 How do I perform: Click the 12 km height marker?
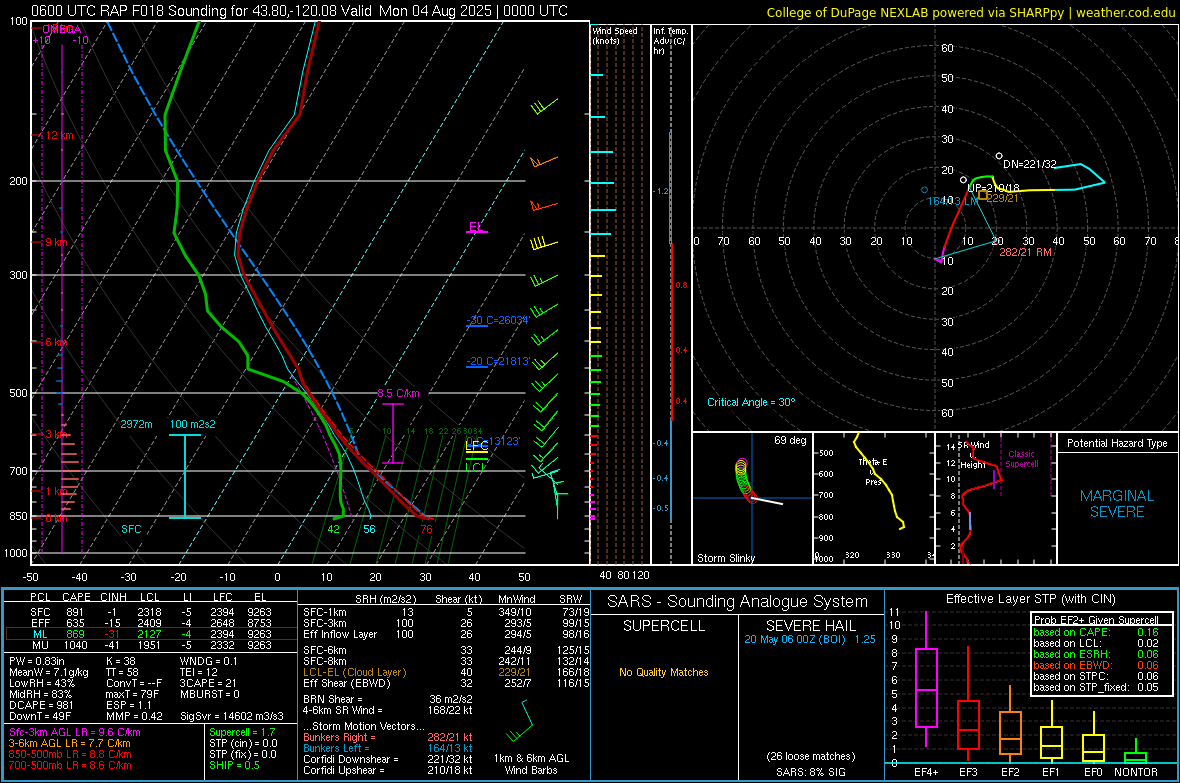click(x=57, y=136)
